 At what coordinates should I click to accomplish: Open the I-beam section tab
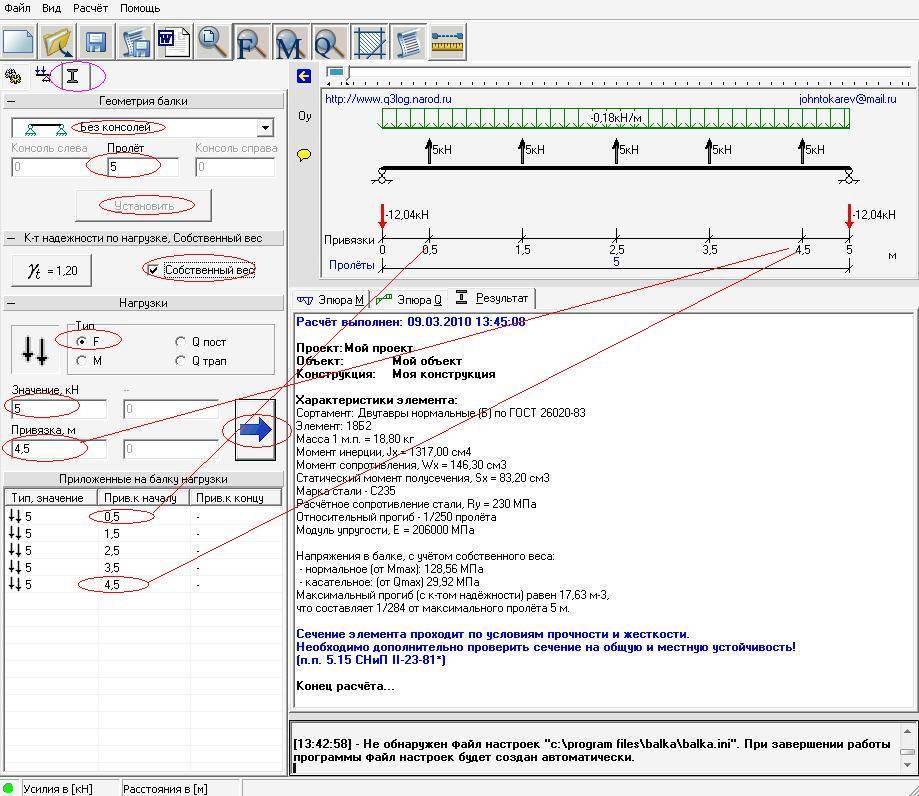[x=72, y=76]
